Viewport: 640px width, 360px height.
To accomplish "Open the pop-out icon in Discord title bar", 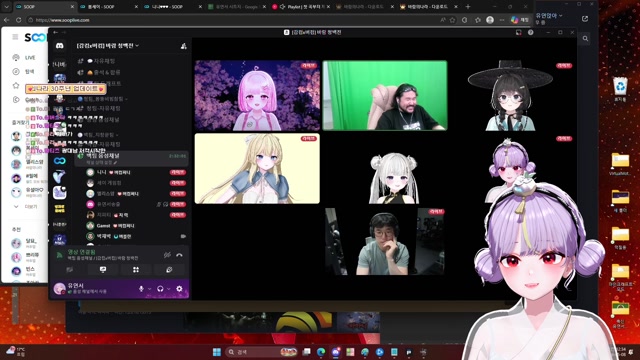I will tap(518, 32).
